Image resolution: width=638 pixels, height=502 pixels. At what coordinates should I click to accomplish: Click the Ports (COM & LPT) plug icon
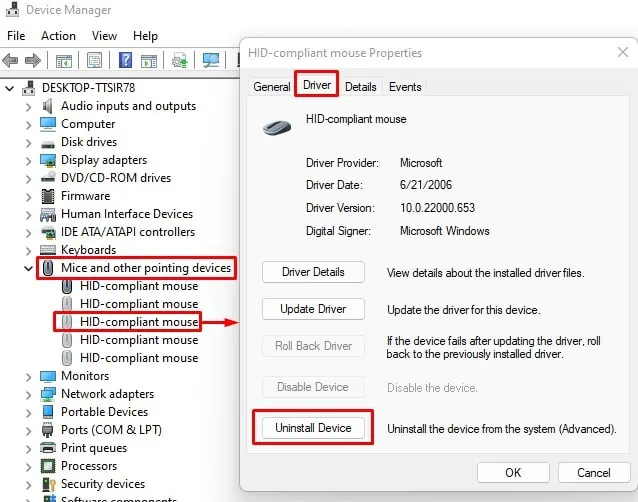tap(48, 430)
